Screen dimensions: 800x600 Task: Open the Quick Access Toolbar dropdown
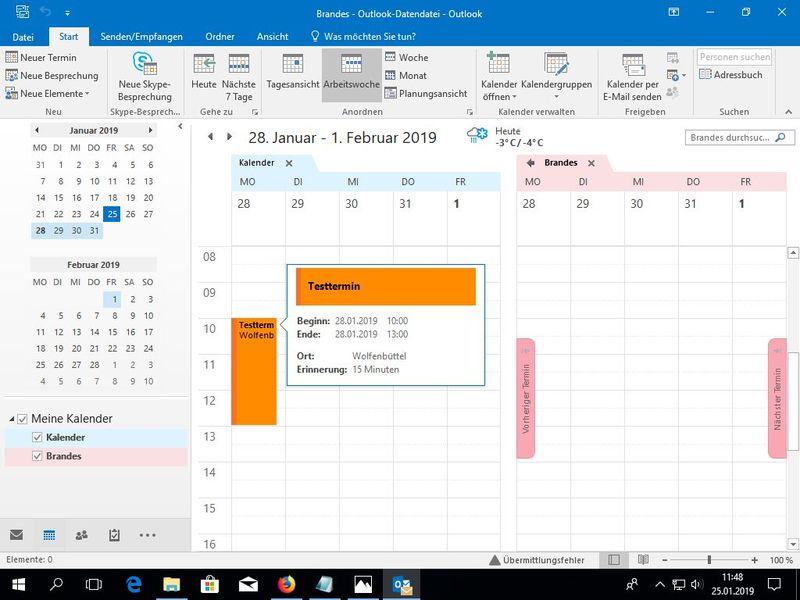(x=67, y=13)
